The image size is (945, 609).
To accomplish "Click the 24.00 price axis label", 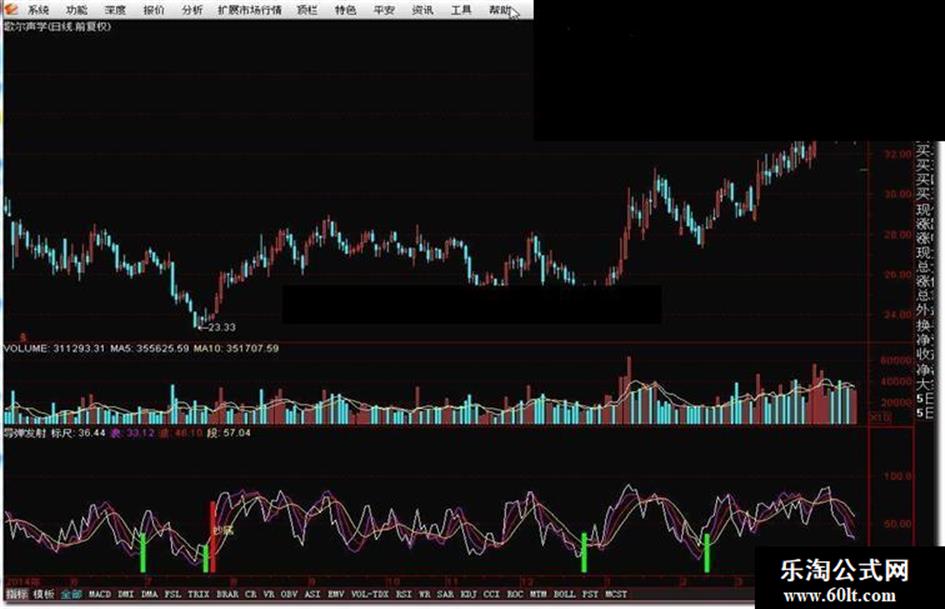I will 898,314.
